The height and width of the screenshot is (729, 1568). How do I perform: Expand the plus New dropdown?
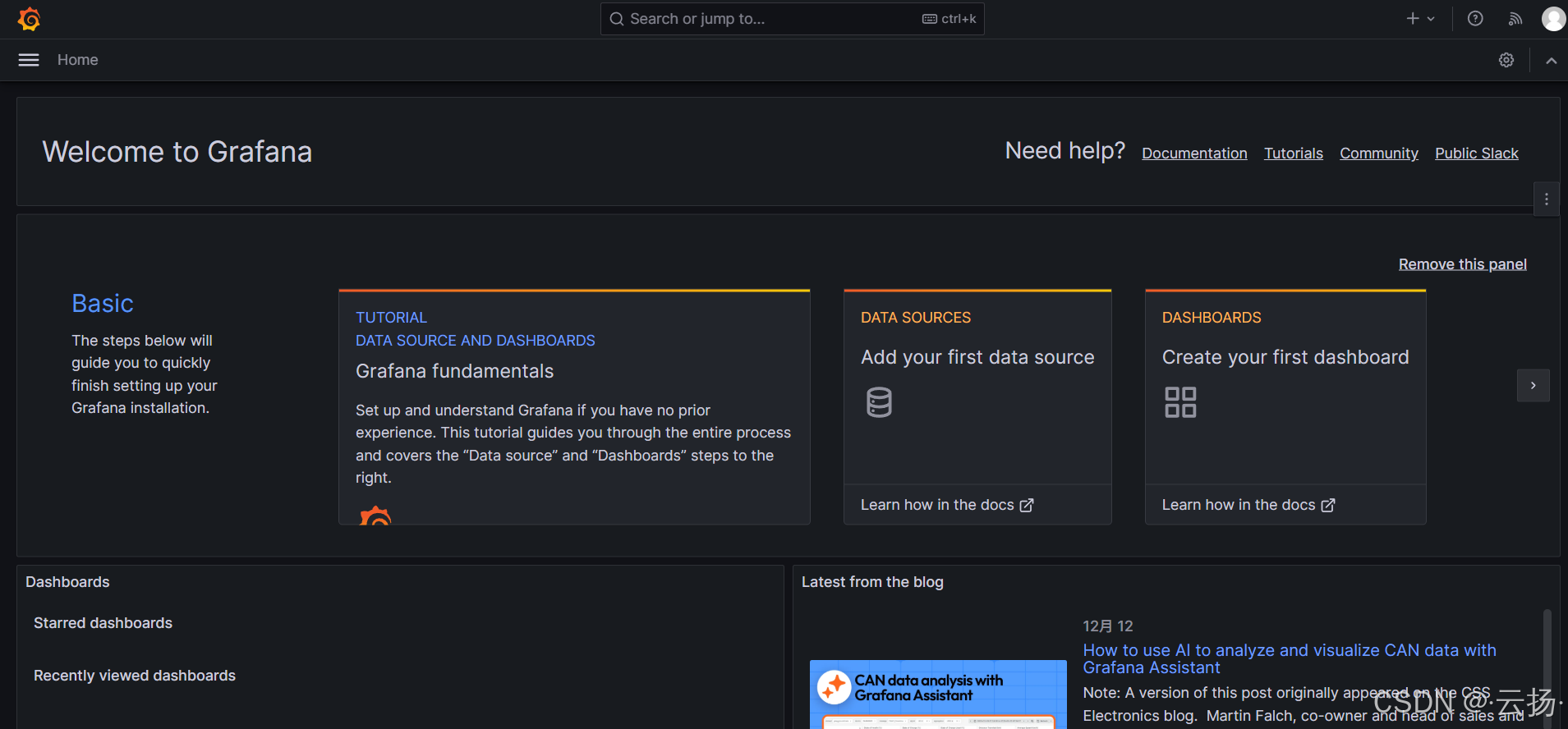[x=1420, y=19]
